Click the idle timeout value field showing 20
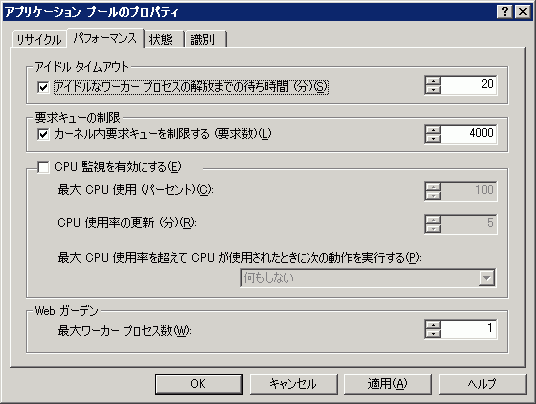The image size is (536, 404). click(x=468, y=85)
